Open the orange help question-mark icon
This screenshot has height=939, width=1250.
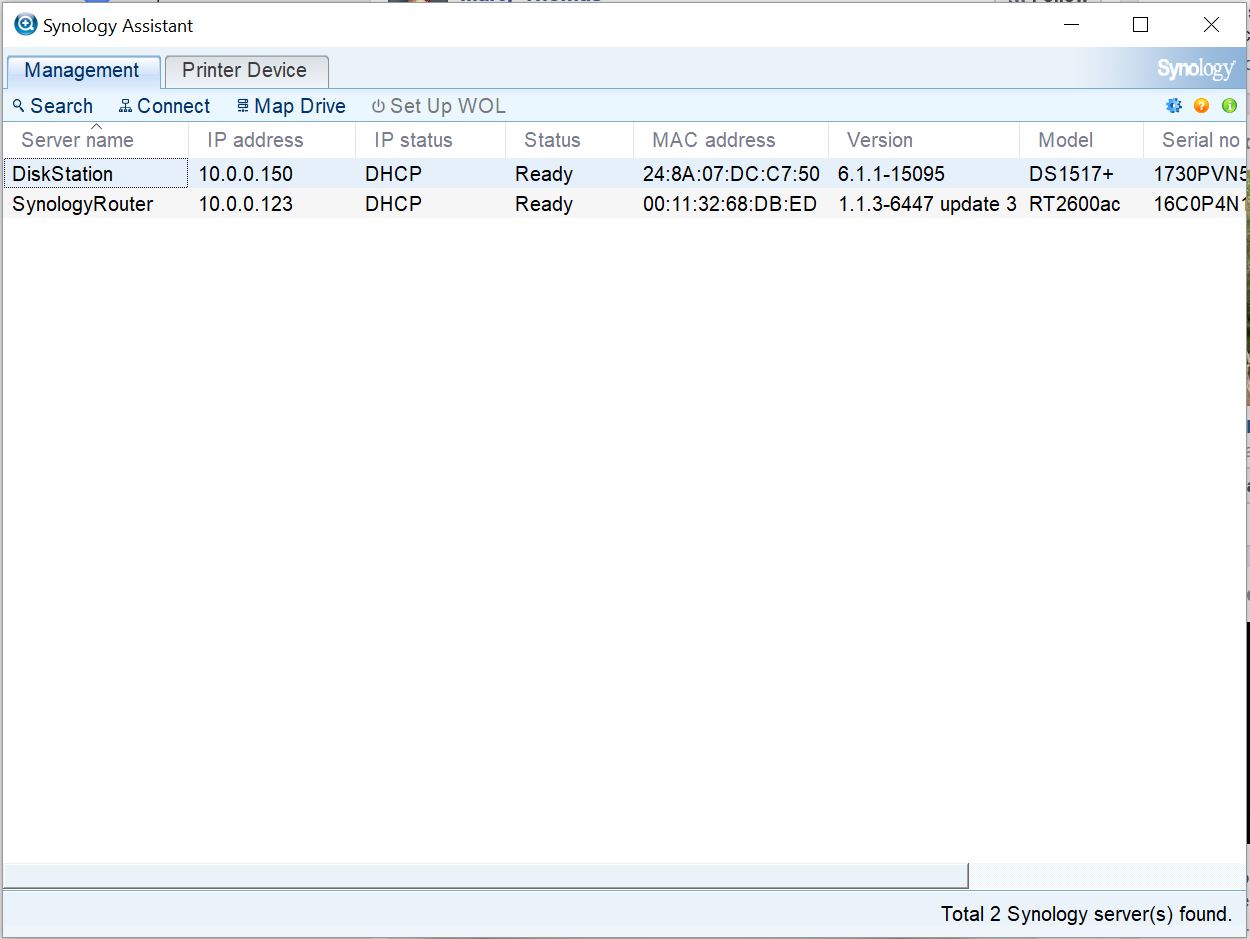tap(1202, 106)
